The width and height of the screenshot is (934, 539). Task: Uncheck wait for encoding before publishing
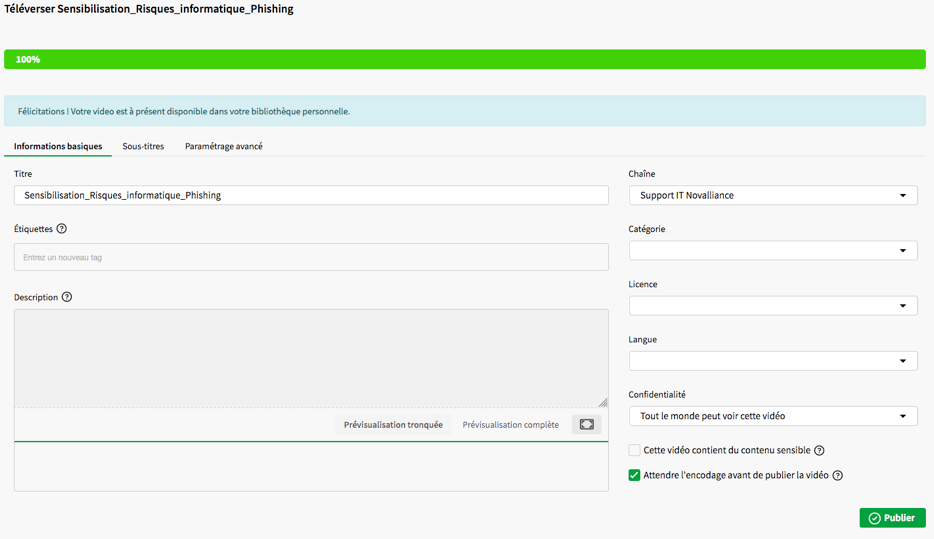(634, 476)
